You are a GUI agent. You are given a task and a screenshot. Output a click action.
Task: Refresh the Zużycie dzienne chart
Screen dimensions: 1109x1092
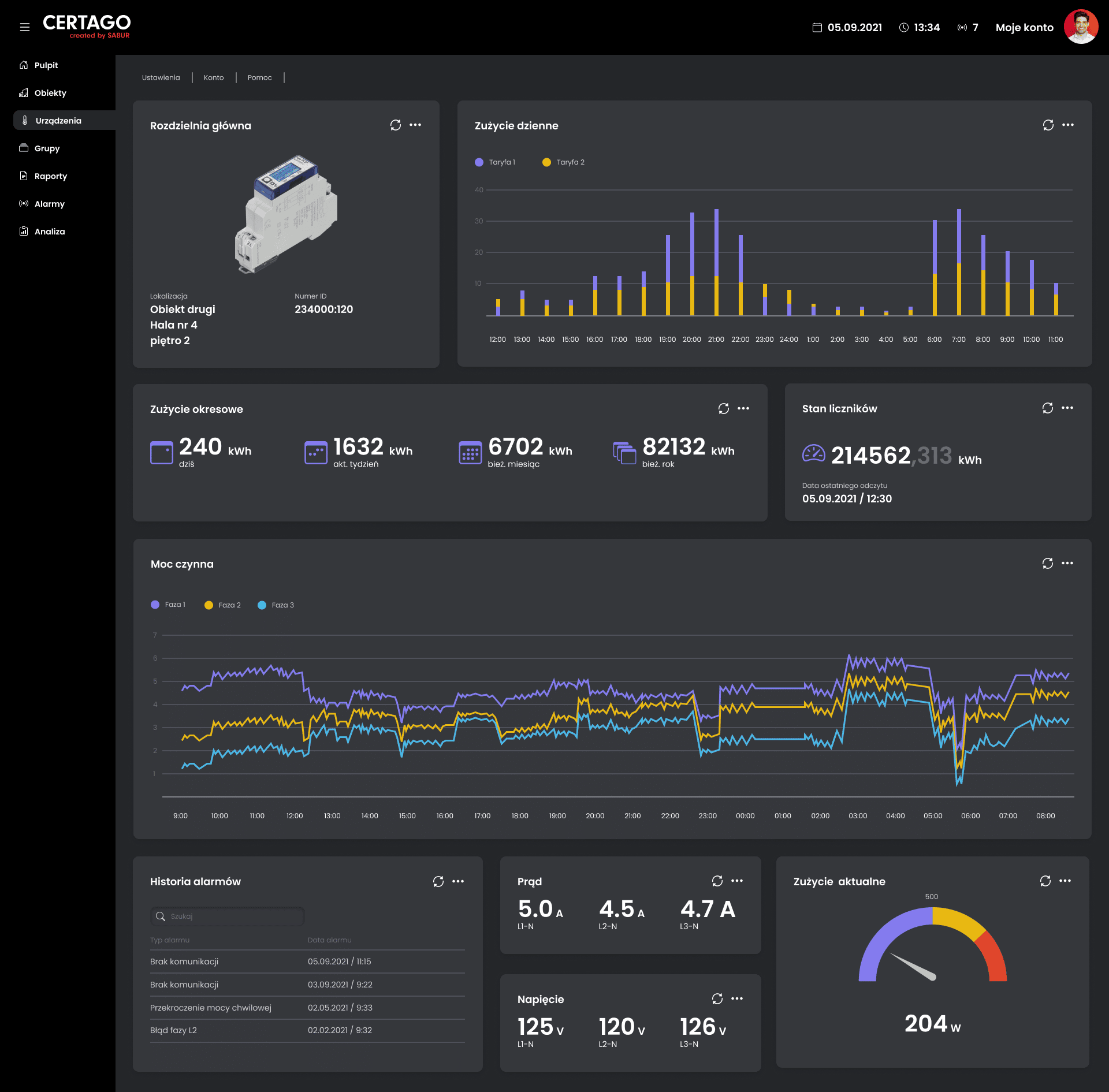pyautogui.click(x=1048, y=125)
